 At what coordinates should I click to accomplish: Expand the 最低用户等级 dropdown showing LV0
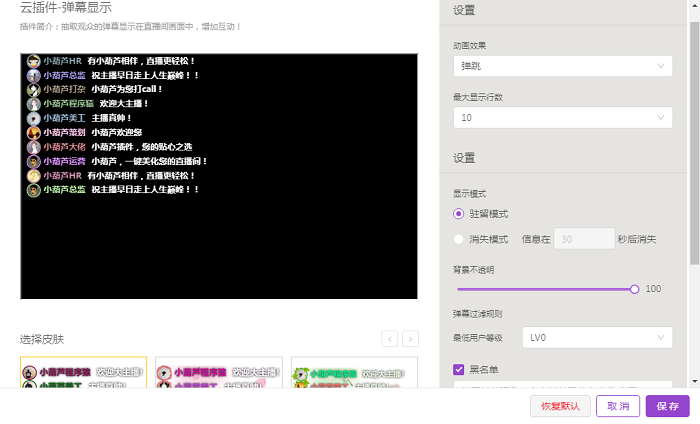tap(597, 337)
